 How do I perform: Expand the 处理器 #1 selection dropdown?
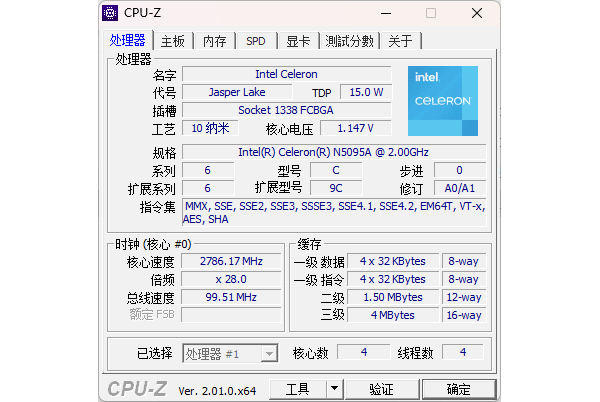(x=268, y=353)
